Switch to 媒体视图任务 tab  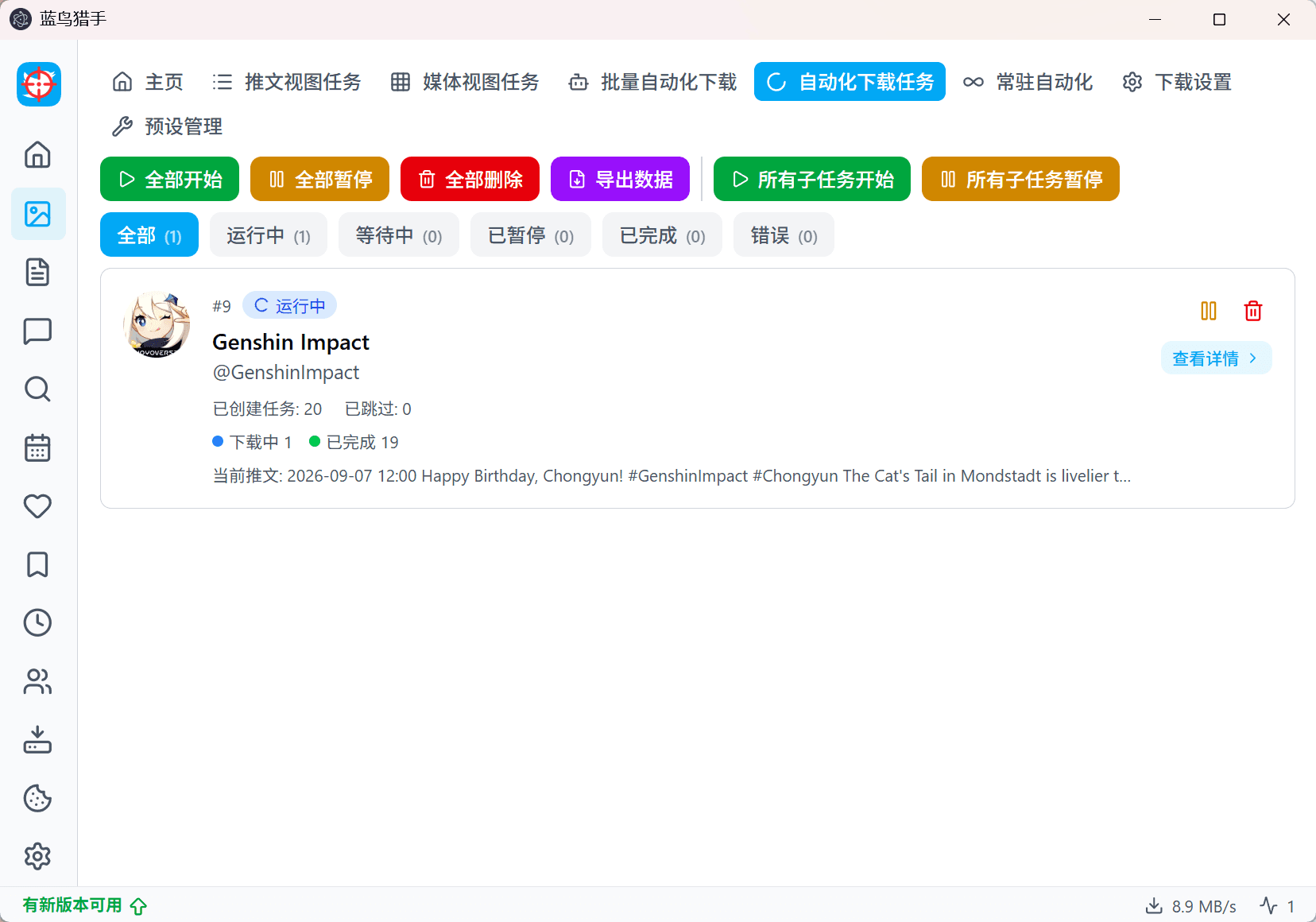[465, 82]
